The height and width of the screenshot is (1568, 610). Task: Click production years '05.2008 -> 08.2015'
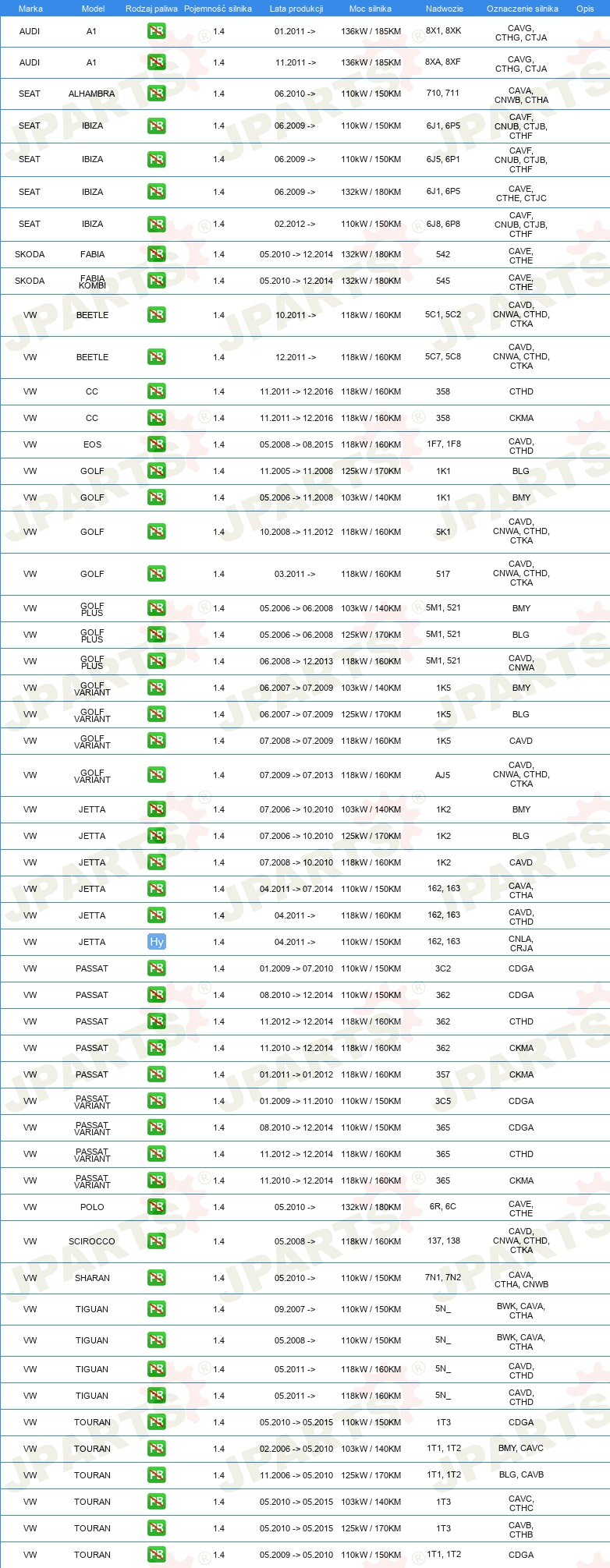tap(296, 444)
